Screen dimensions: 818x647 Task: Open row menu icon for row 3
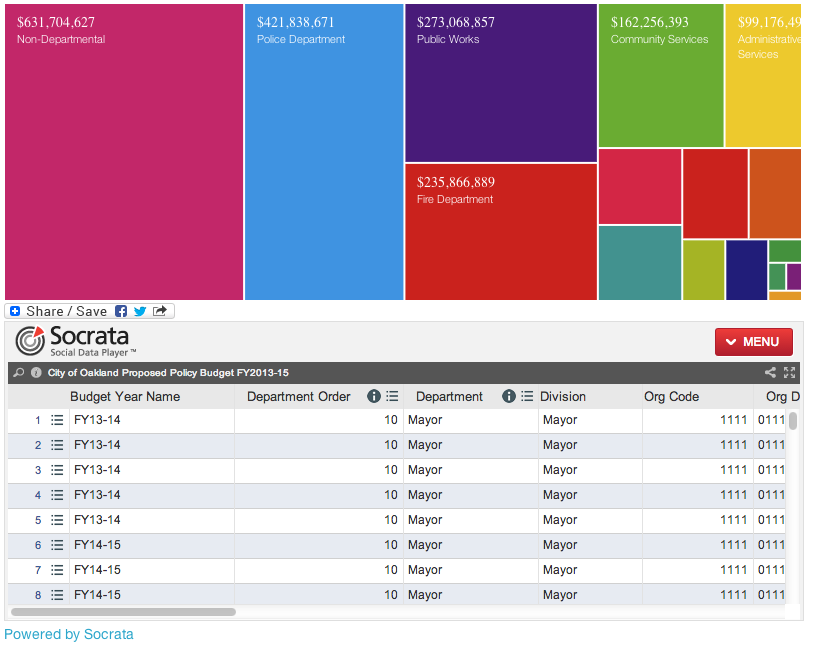point(57,470)
